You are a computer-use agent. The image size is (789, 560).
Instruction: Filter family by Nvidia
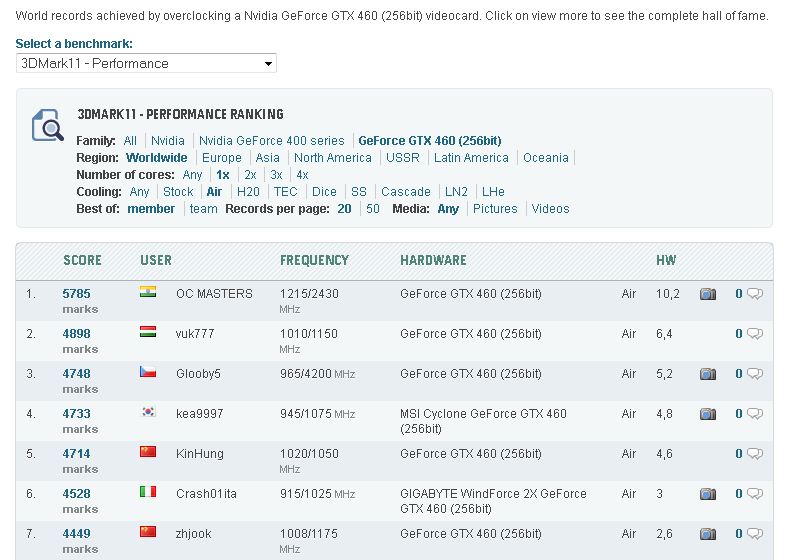[168, 141]
